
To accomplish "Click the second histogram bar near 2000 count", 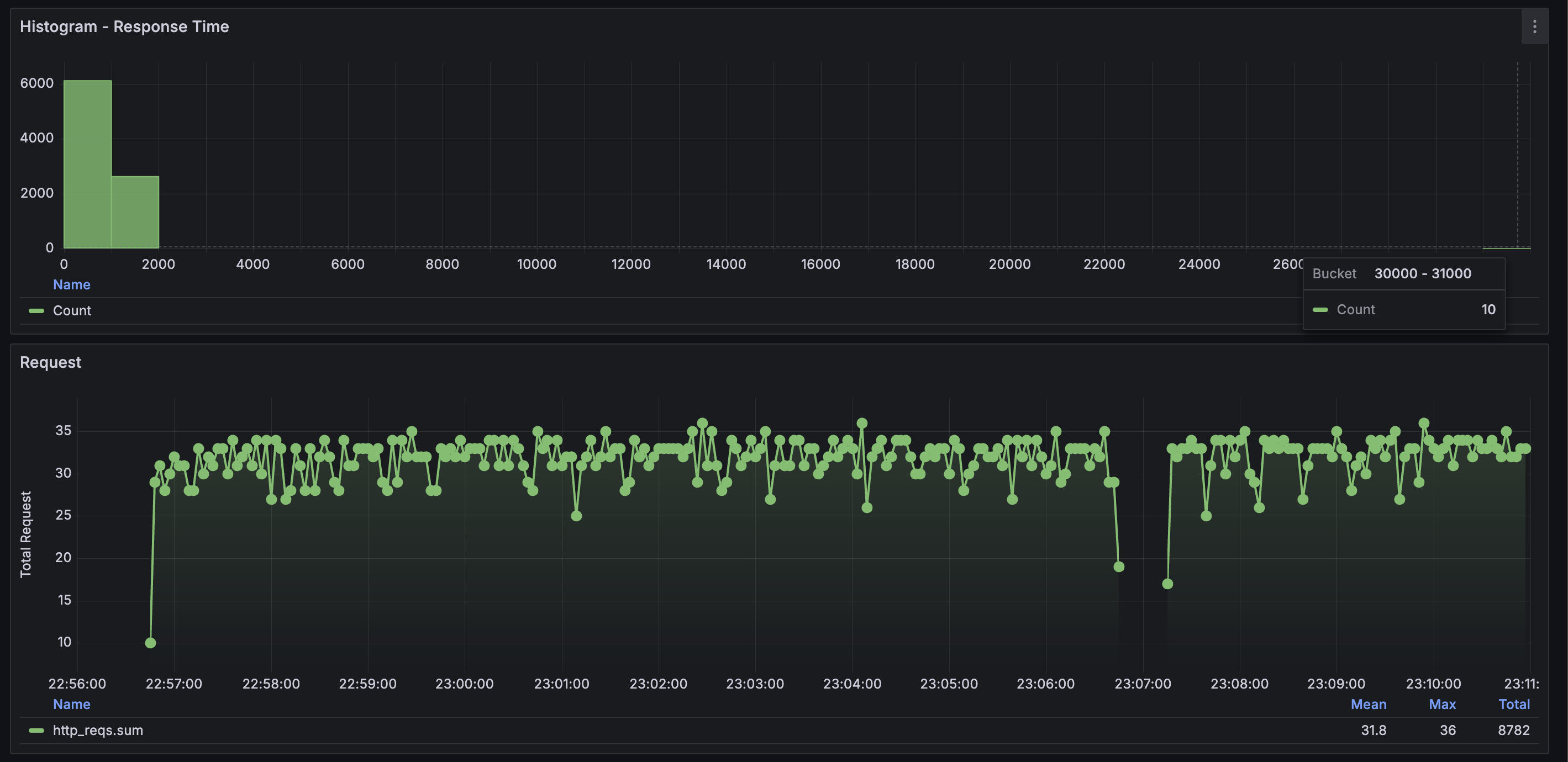I will click(x=135, y=211).
